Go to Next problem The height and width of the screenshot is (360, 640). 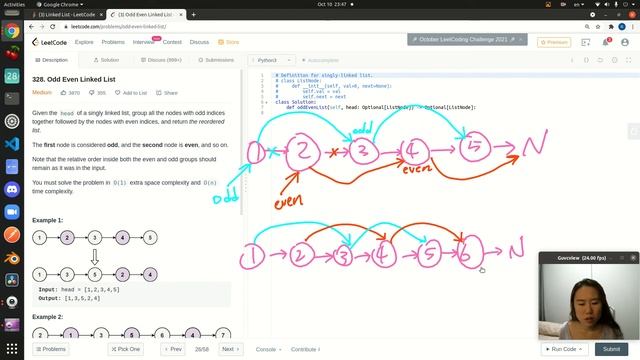point(231,349)
